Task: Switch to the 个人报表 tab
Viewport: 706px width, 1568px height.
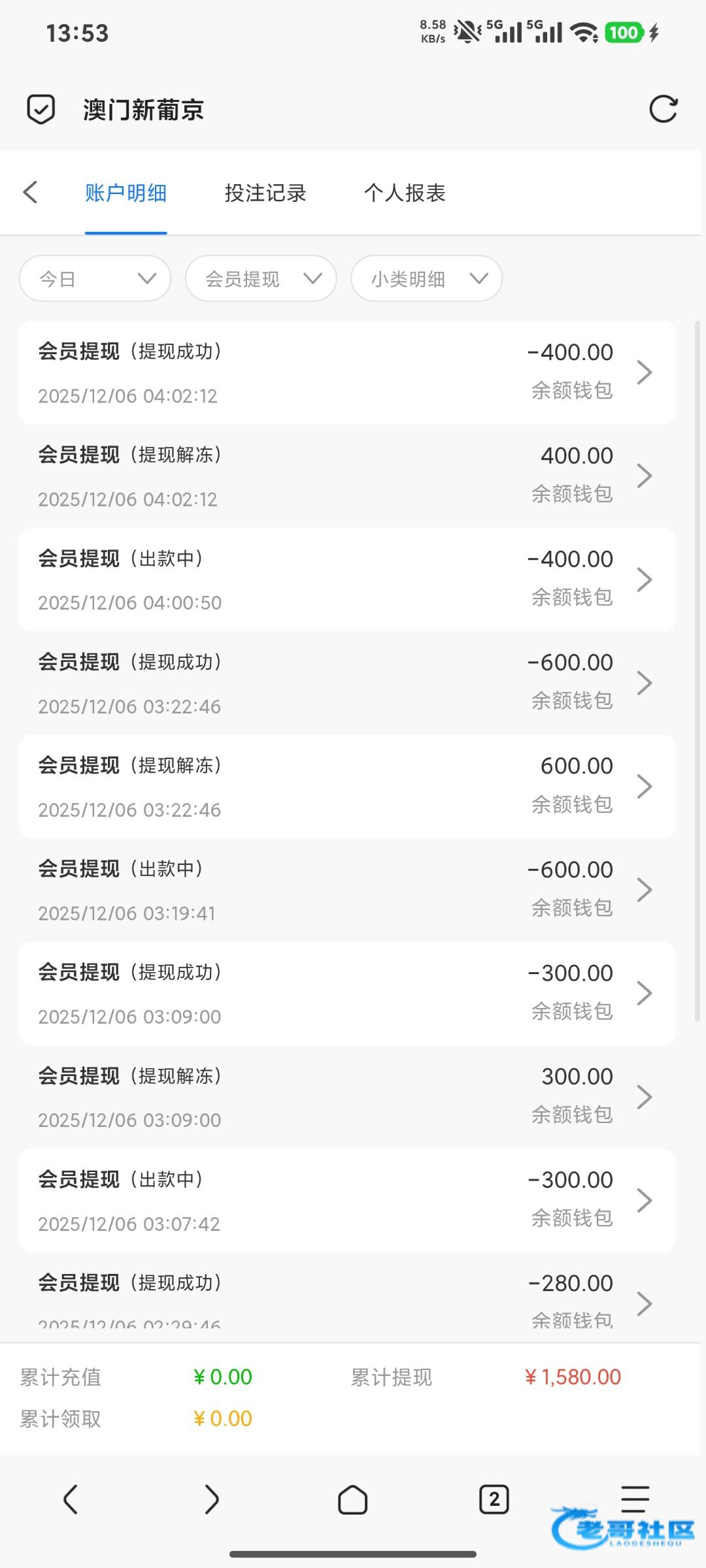Action: coord(405,193)
